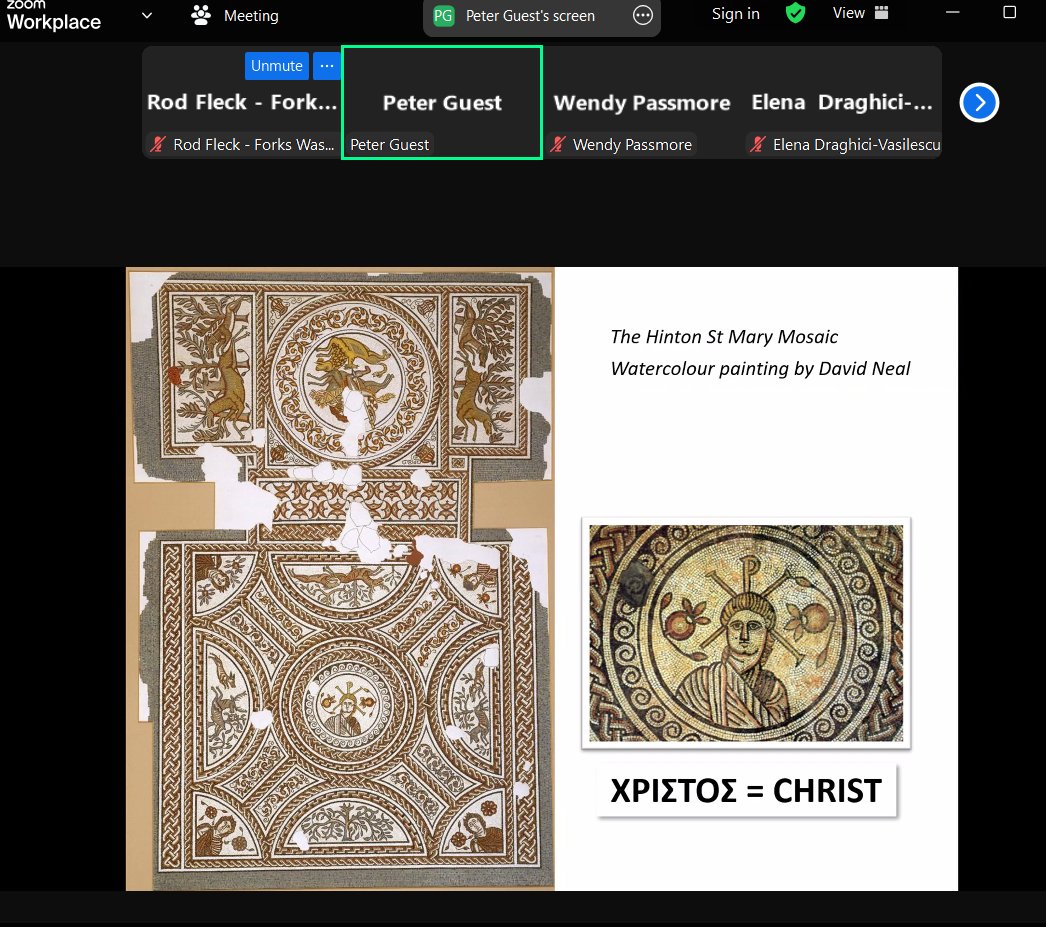The height and width of the screenshot is (927, 1046).
Task: Click the Zoom Workplace logo
Action: (53, 16)
